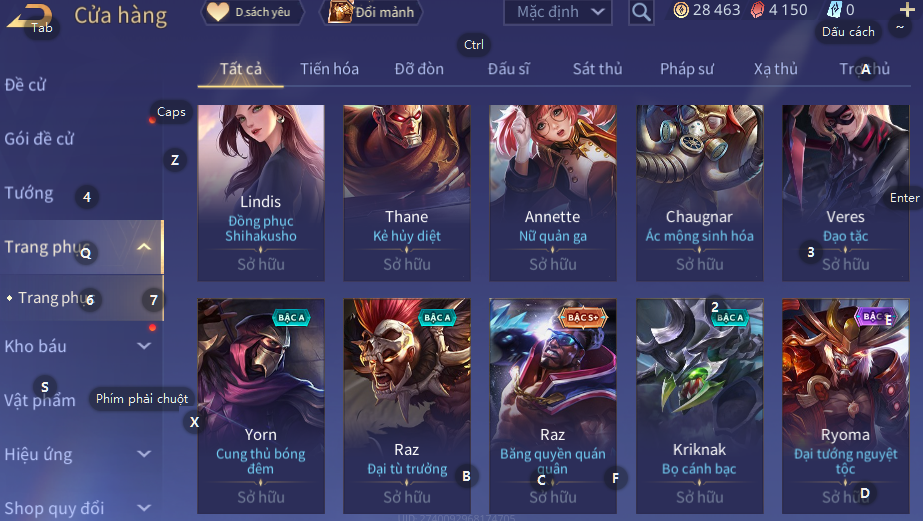Open Đổi mảnh shard exchange icon
Viewport: 923px width, 521px height.
tap(371, 12)
